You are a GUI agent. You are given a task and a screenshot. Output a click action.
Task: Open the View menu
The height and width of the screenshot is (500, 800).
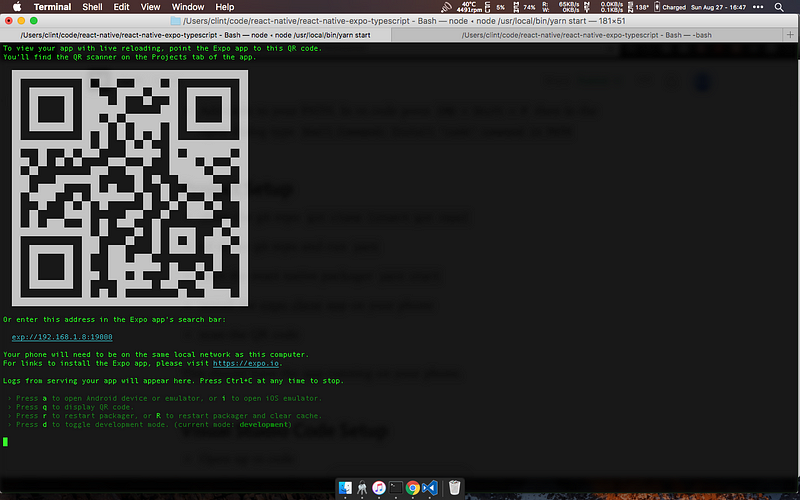tap(151, 7)
